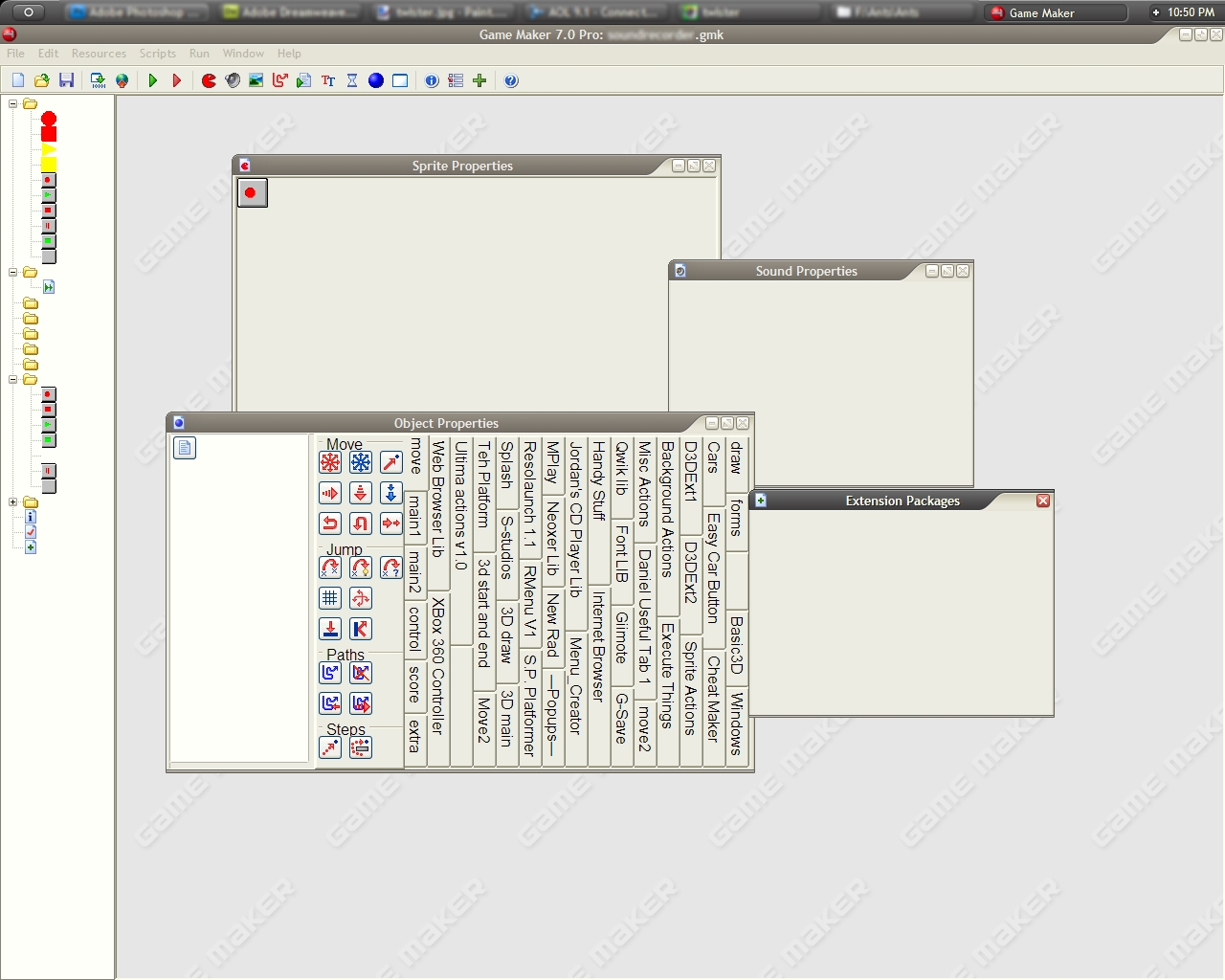Open an existing game file from toolbar
1225x980 pixels.
point(41,80)
